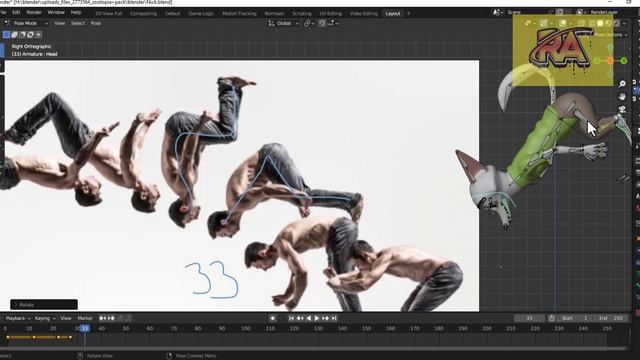Switch to the Motion Tracking workspace tab
The height and width of the screenshot is (360, 640).
coord(239,13)
